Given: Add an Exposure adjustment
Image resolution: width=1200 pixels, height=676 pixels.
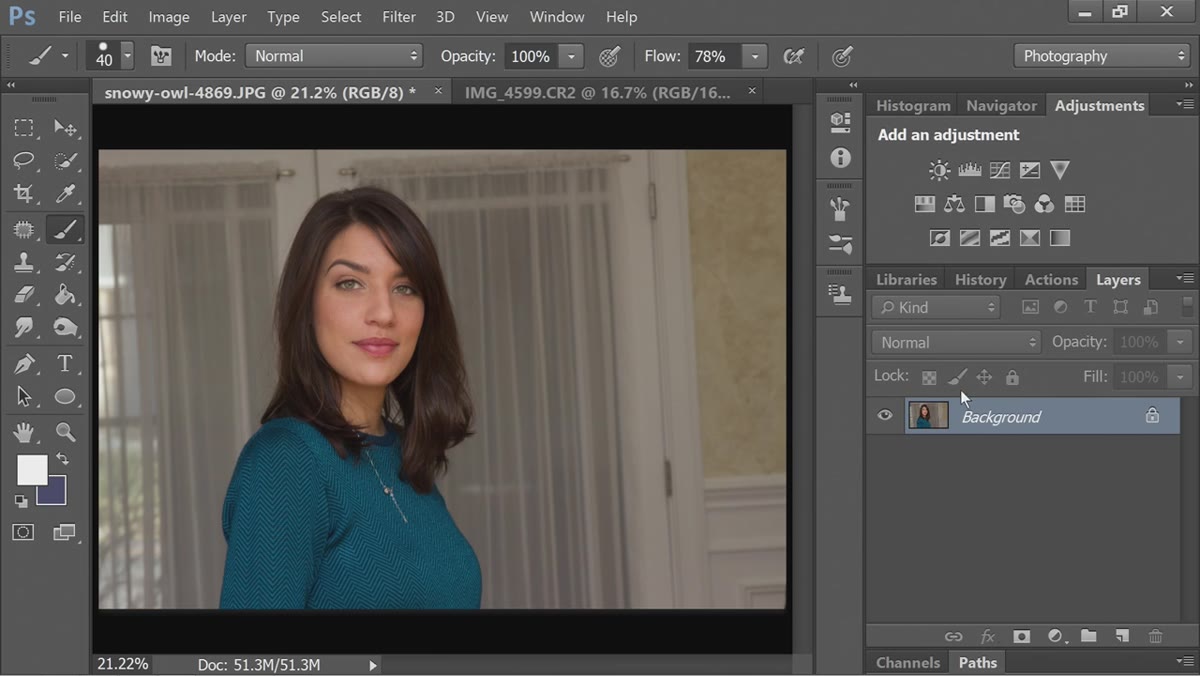Looking at the screenshot, I should pos(1029,171).
